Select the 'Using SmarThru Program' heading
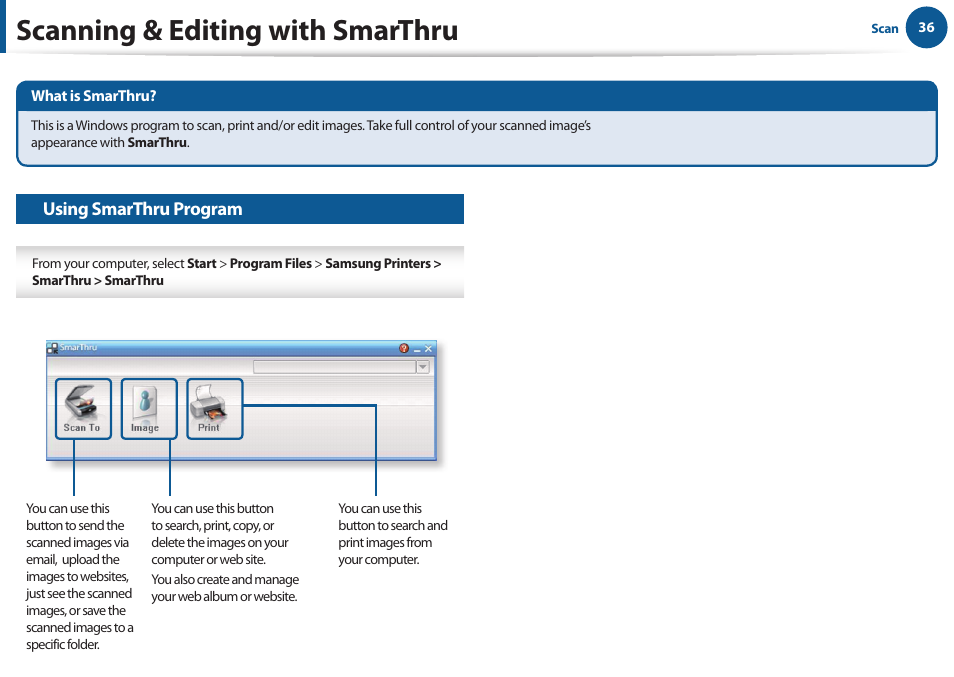Screen dimensions: 954x677 coord(142,209)
